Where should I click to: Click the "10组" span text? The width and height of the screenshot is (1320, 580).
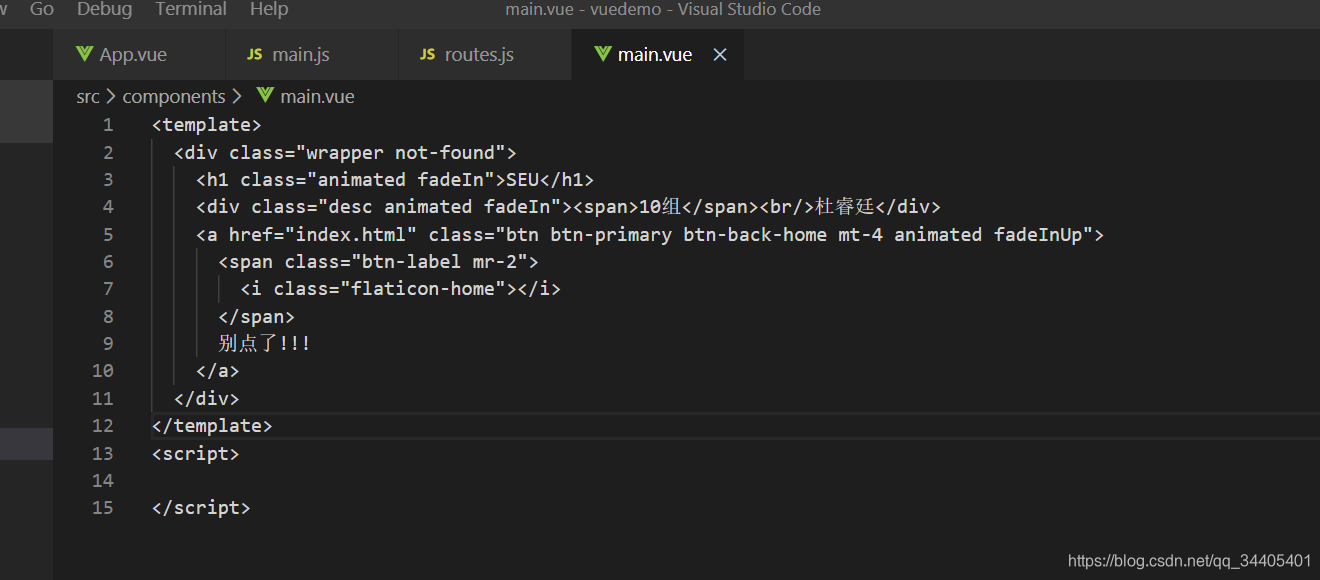660,207
